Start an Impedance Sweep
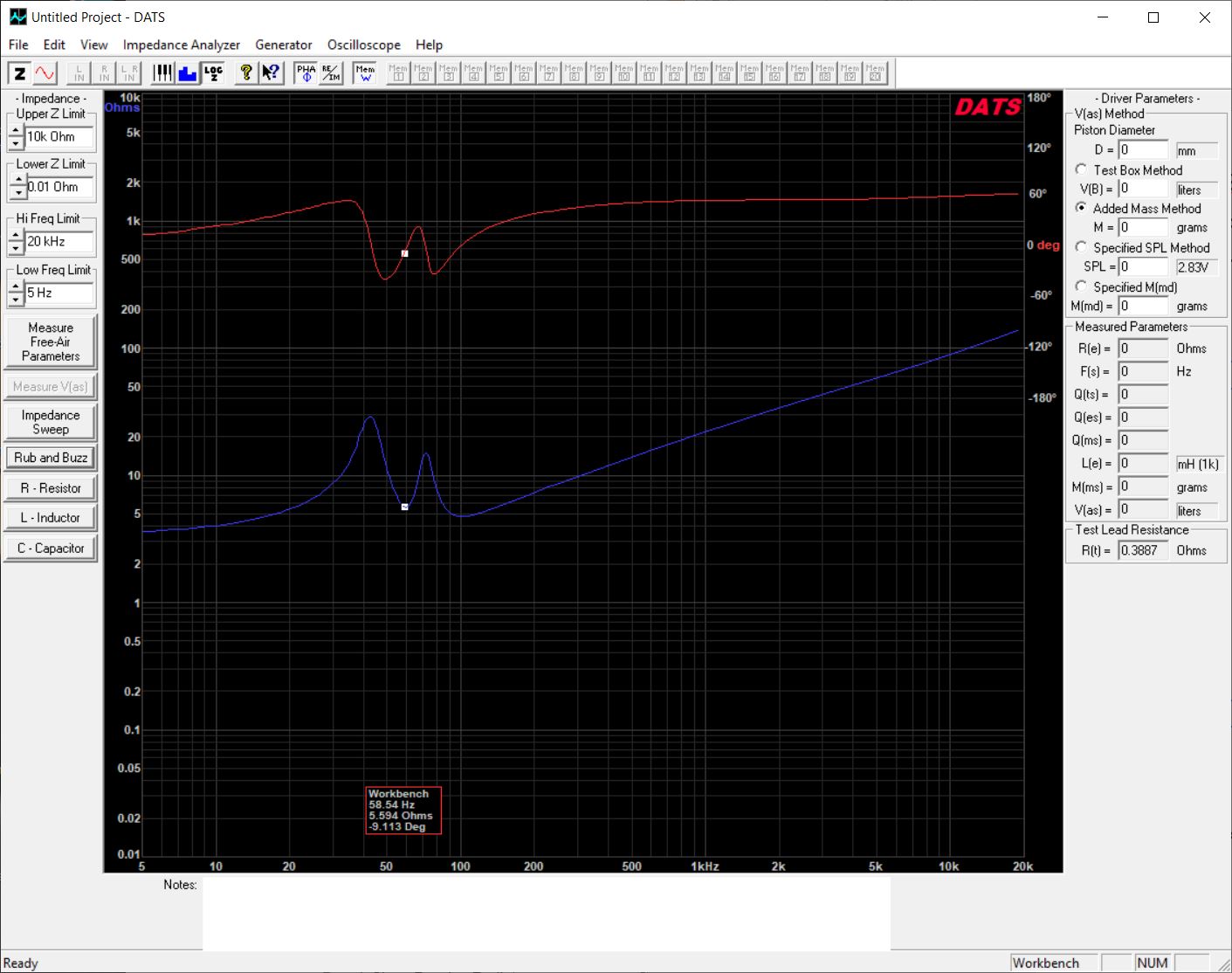 (x=51, y=422)
